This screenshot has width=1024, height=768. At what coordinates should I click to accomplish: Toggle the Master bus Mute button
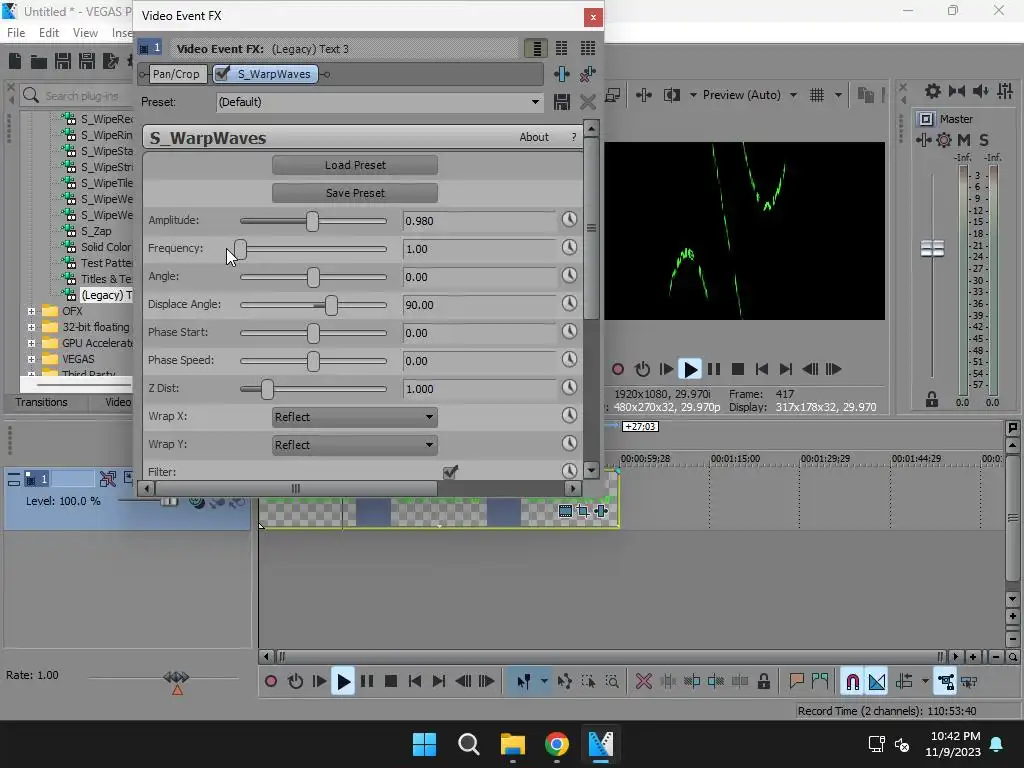point(964,140)
